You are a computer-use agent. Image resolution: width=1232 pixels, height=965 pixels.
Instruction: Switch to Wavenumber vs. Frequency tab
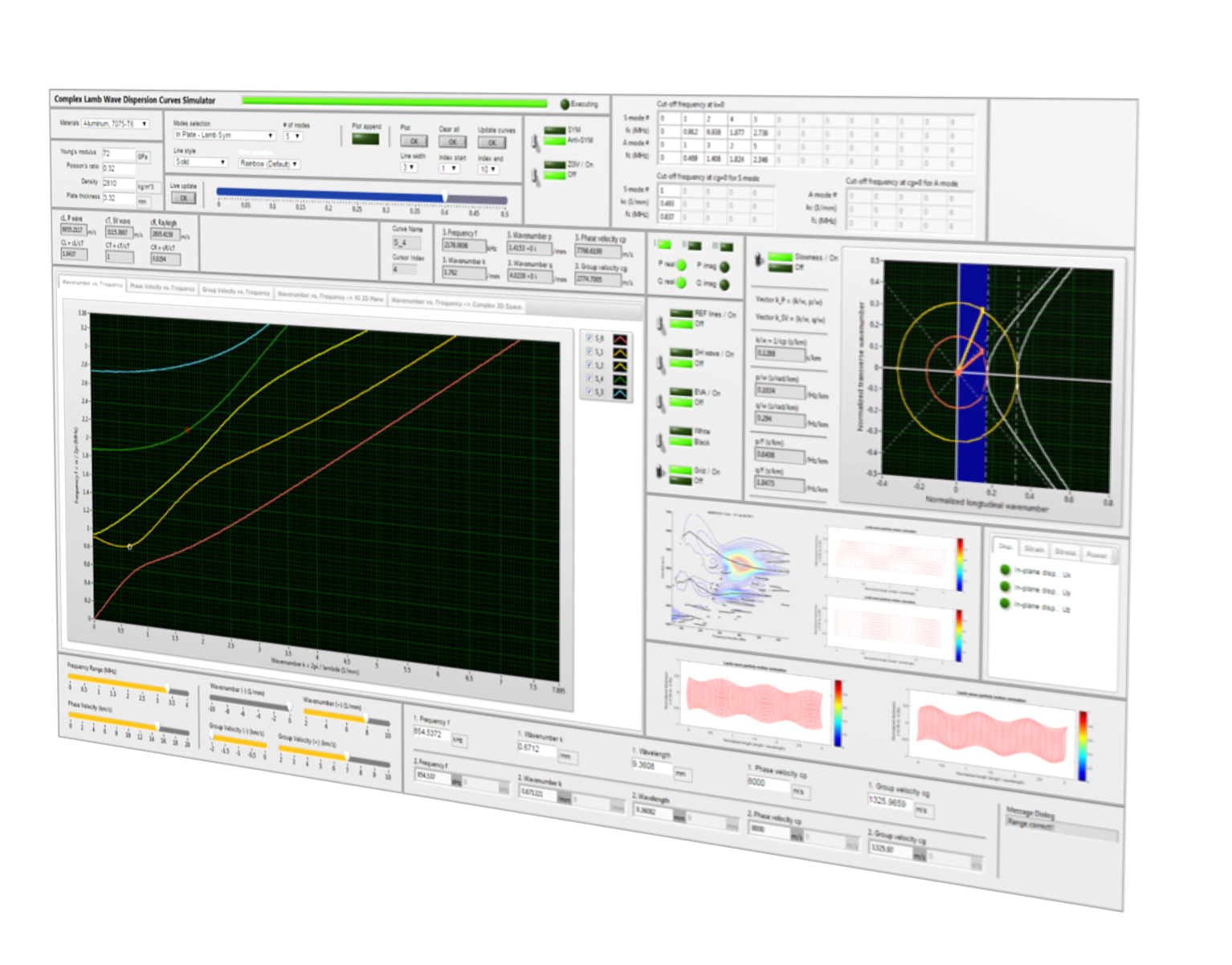(92, 283)
